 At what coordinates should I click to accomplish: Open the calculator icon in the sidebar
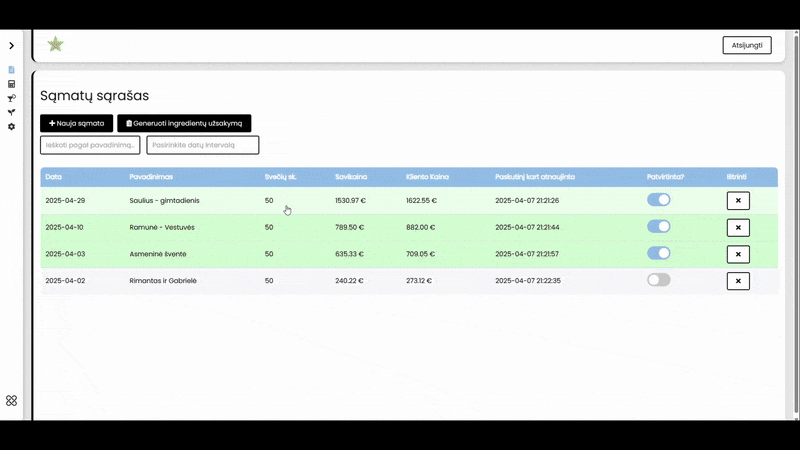[x=11, y=84]
